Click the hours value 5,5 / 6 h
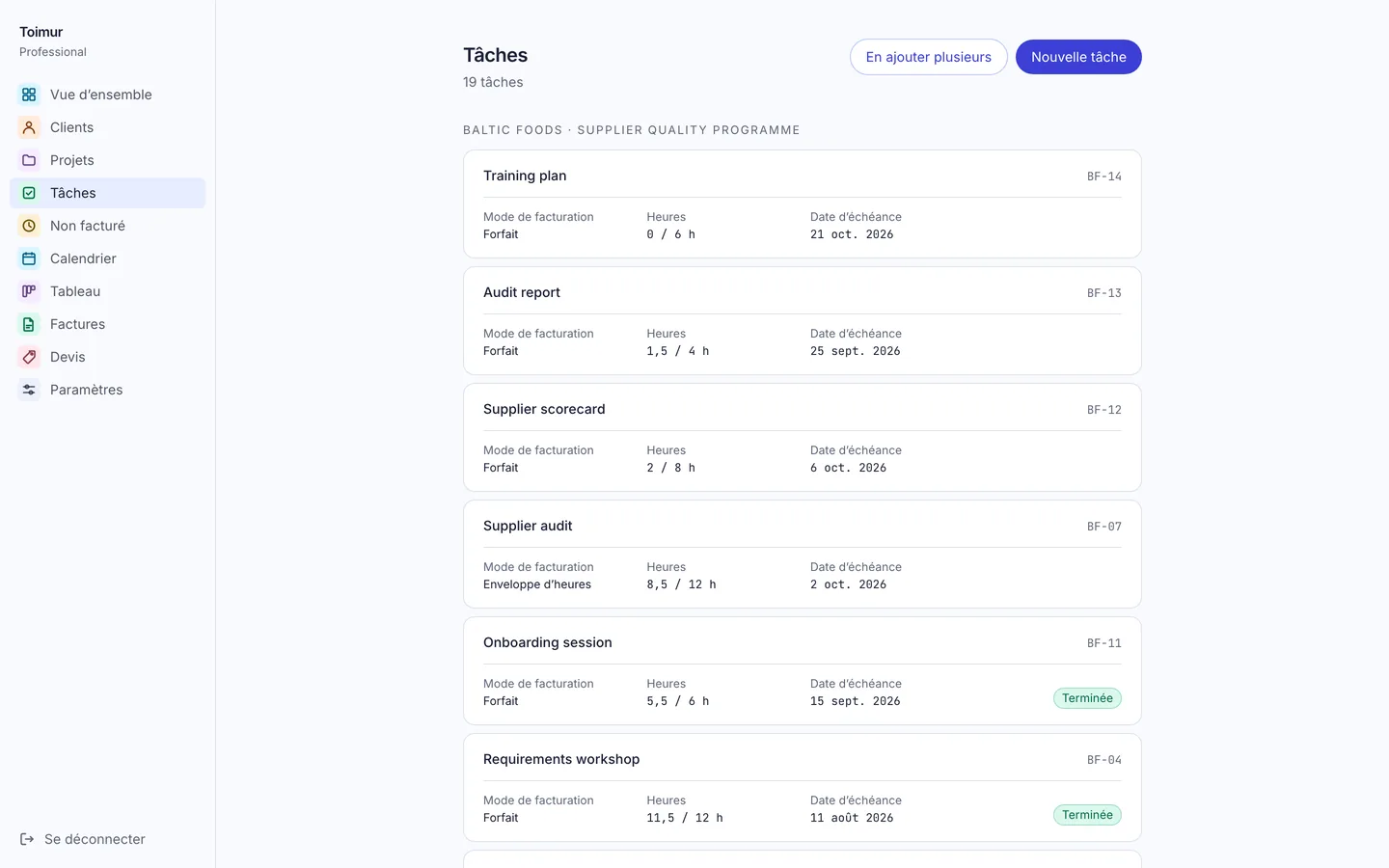This screenshot has width=1389, height=868. click(678, 701)
